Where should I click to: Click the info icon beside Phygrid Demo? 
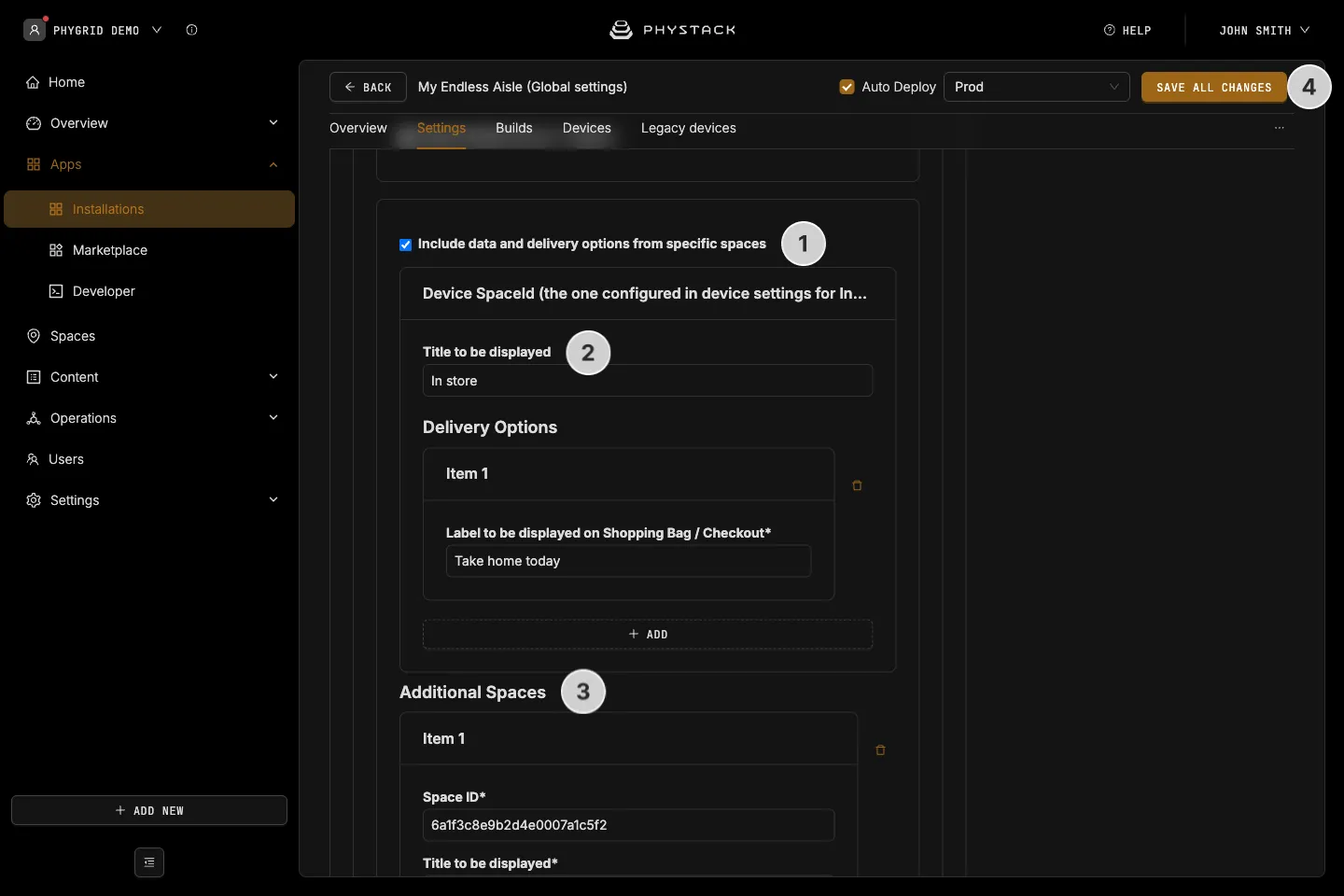(191, 30)
